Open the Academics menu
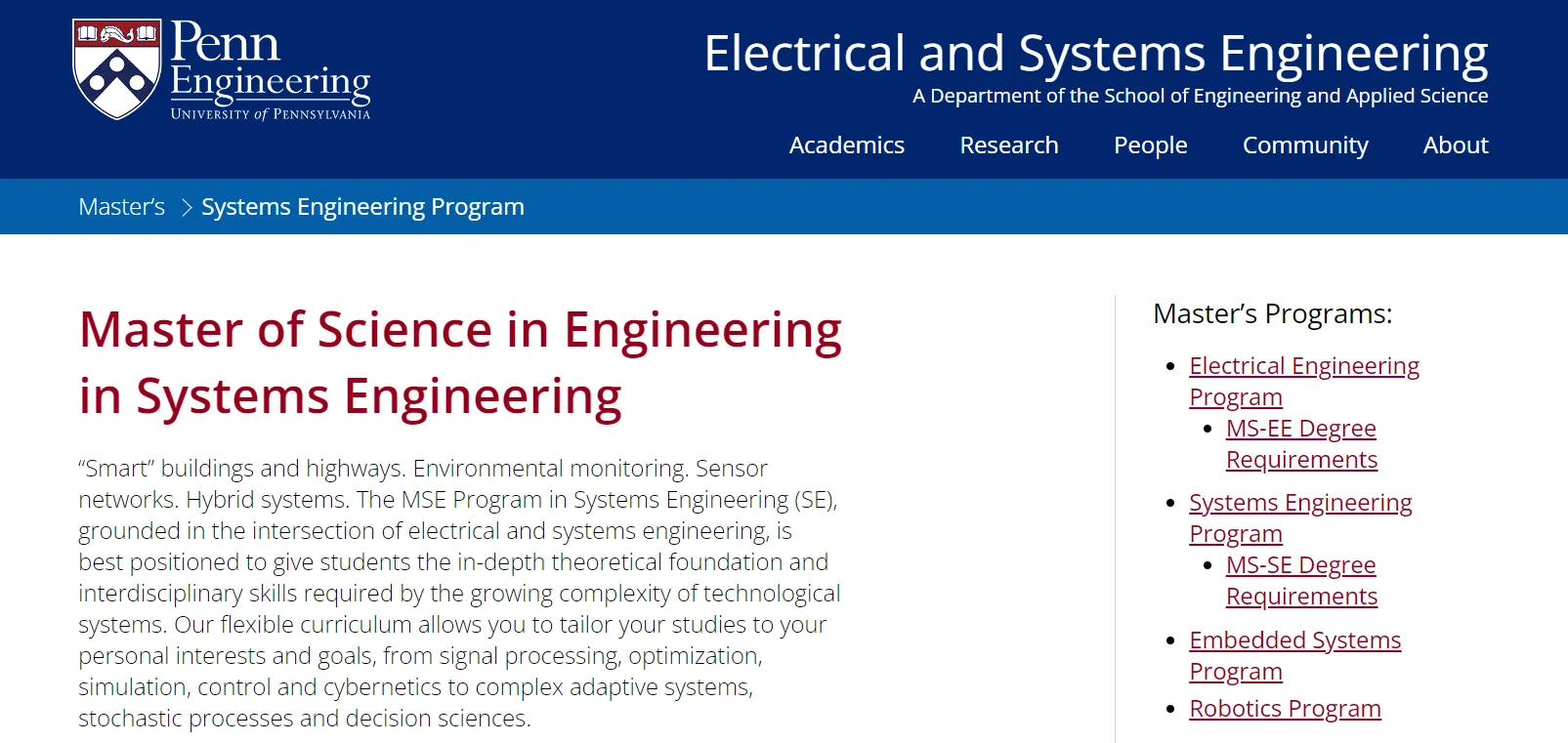 pyautogui.click(x=846, y=145)
